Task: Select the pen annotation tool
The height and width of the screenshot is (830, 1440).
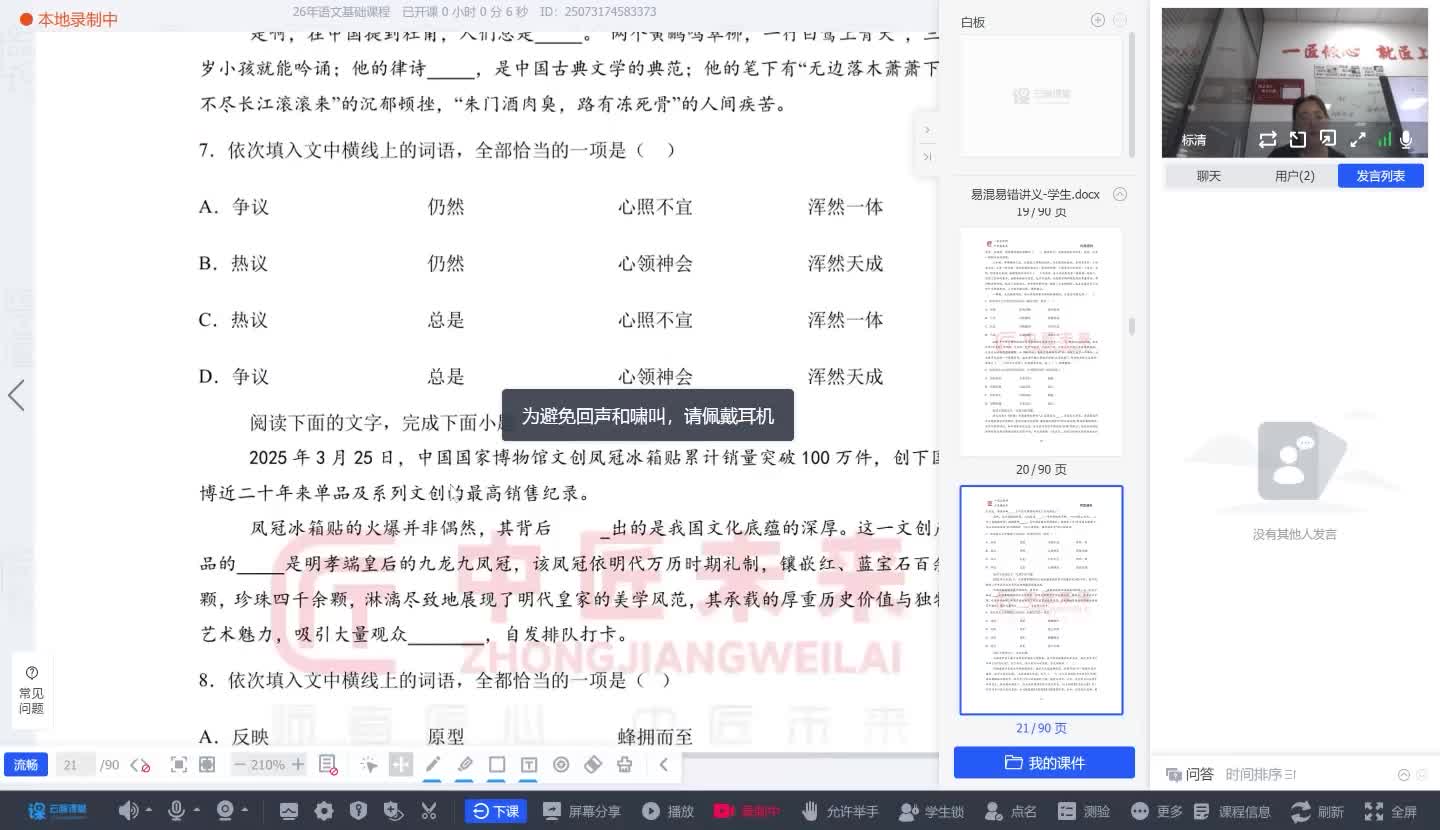Action: tap(432, 763)
